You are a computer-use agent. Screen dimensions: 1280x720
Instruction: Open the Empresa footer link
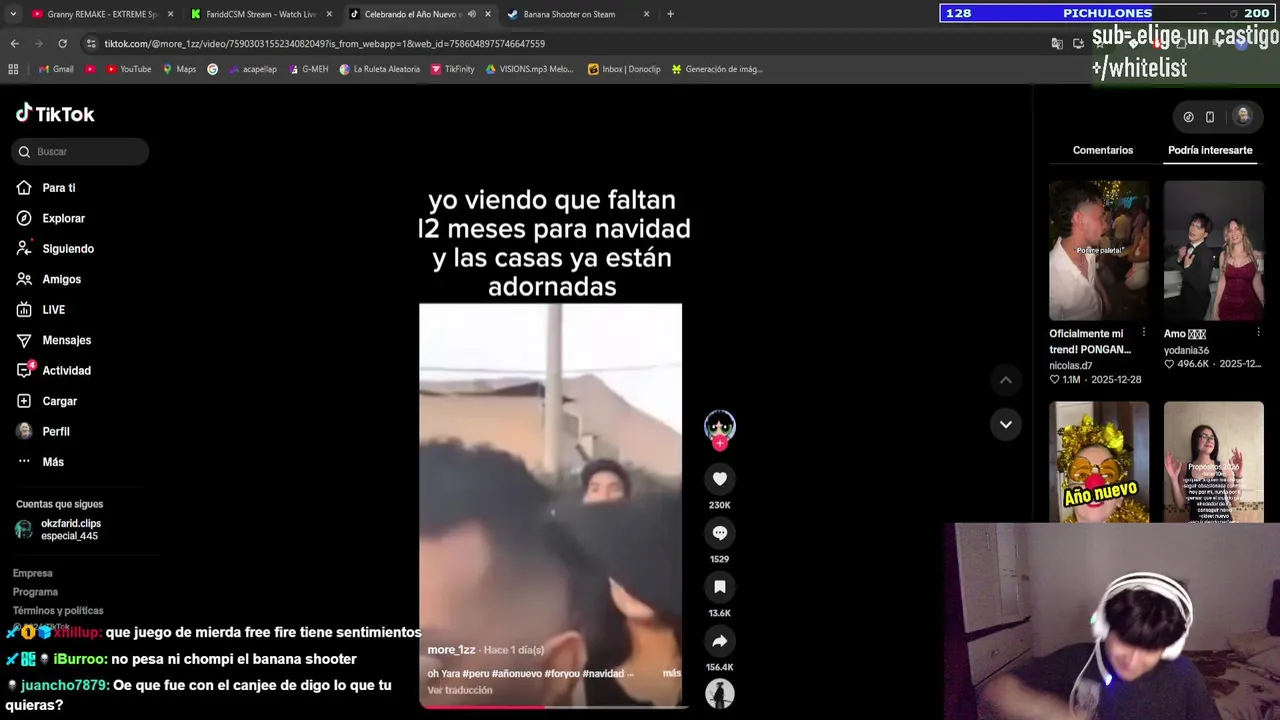32,573
